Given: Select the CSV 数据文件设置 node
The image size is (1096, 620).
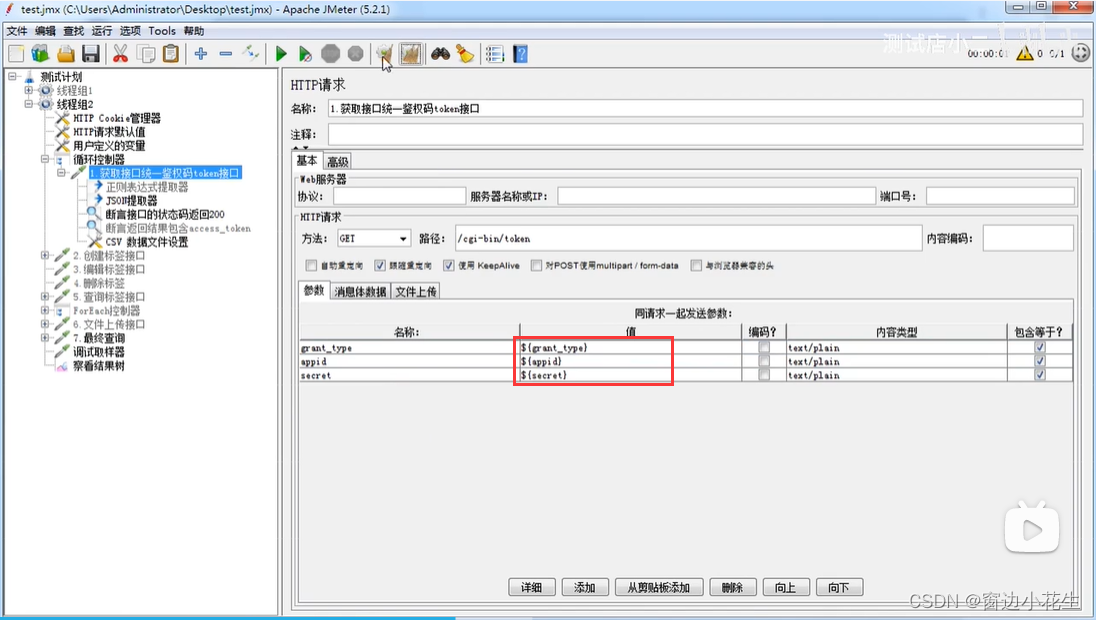Looking at the screenshot, I should 147,242.
